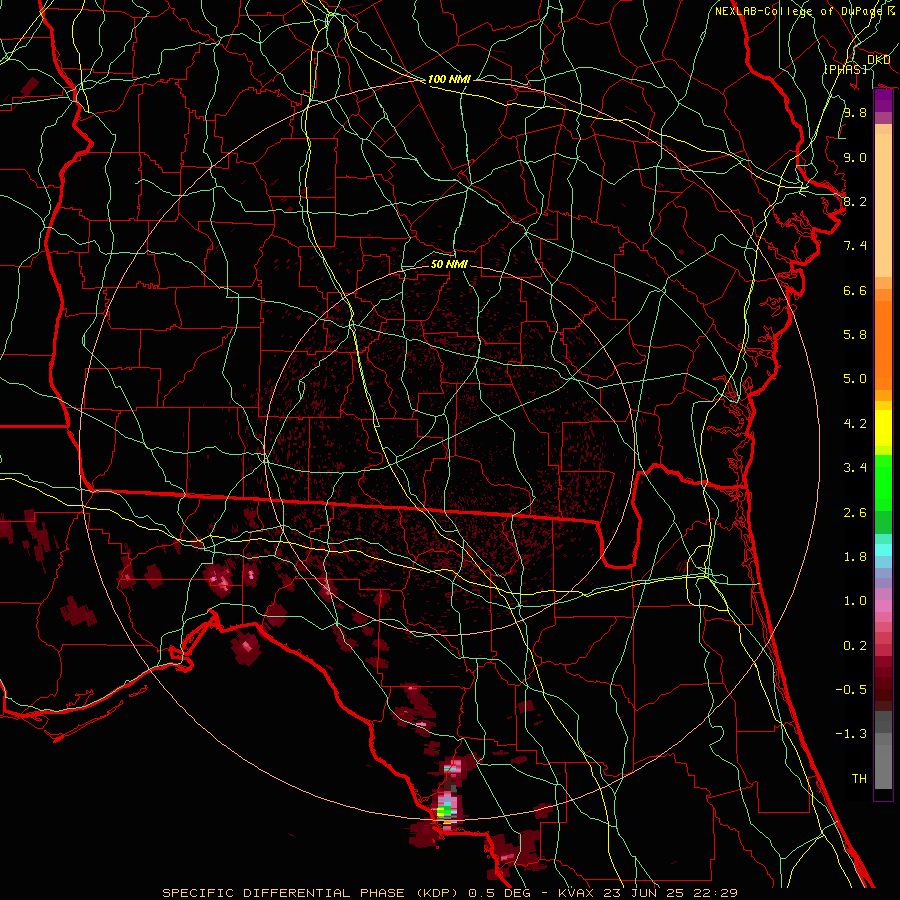Click the 0.2 value on the color scale
Image resolution: width=900 pixels, height=900 pixels.
[x=855, y=646]
